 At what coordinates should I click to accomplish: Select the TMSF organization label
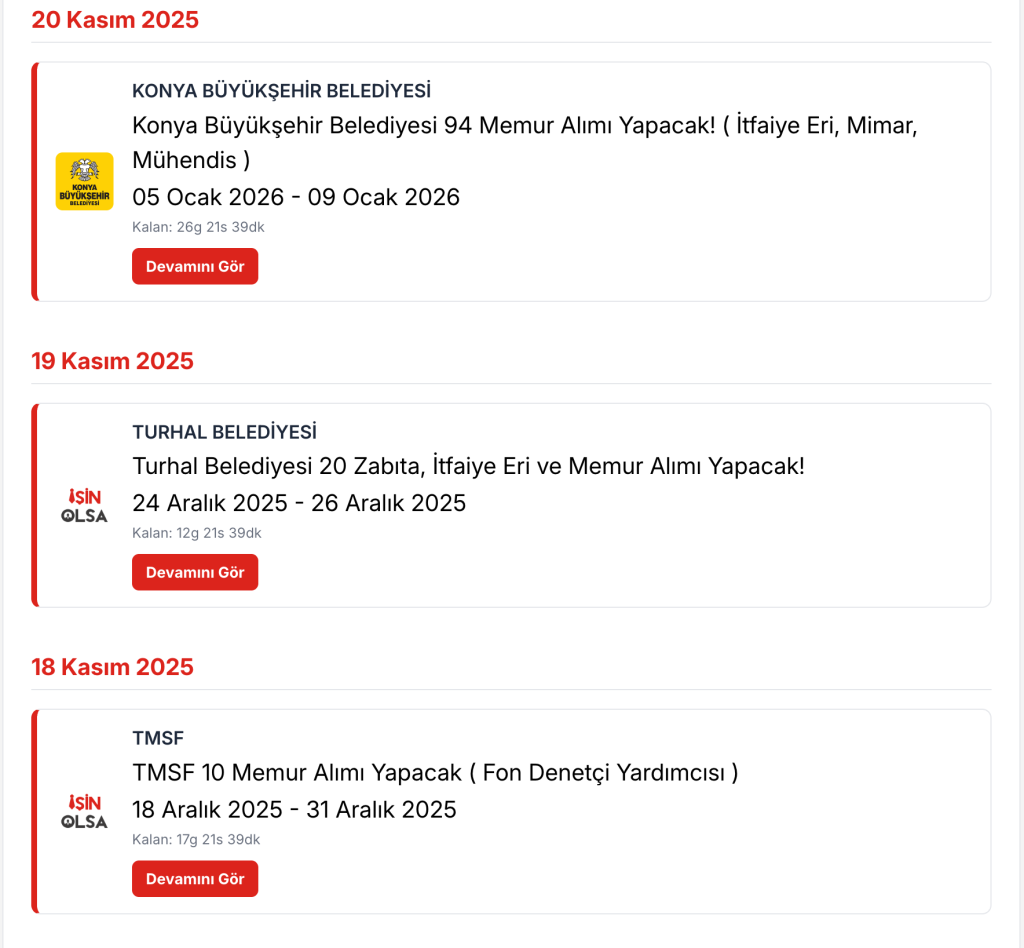pos(158,738)
